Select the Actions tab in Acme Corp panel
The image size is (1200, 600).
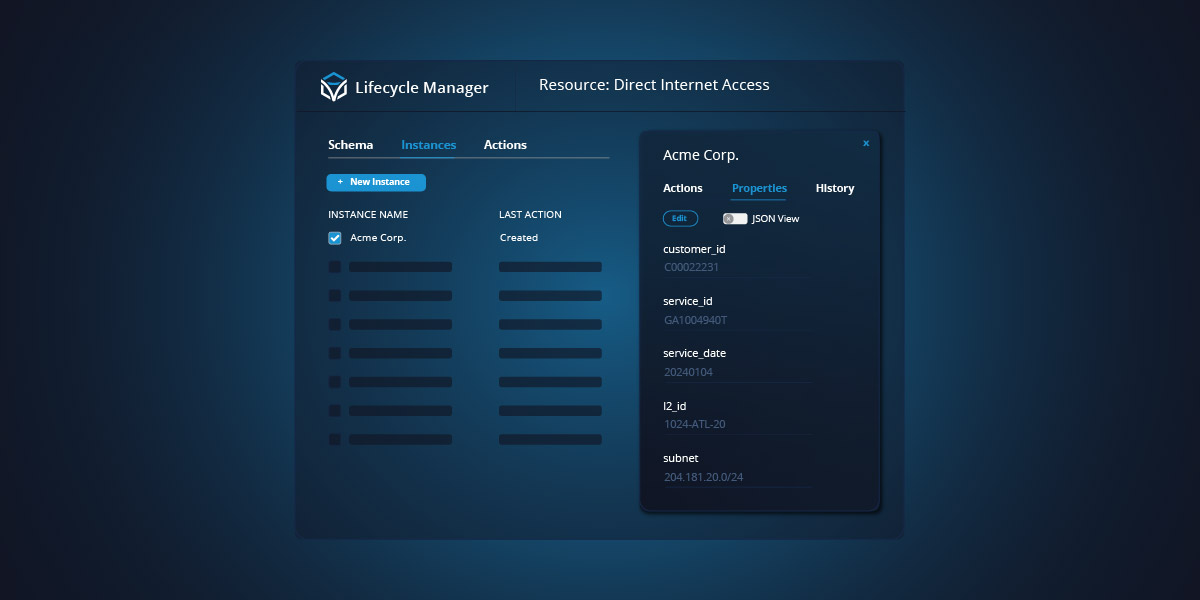pos(682,188)
